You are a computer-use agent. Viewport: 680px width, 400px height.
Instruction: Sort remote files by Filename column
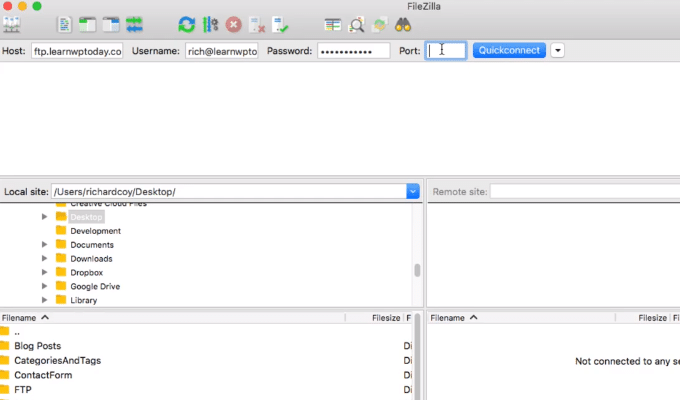[x=522, y=318]
